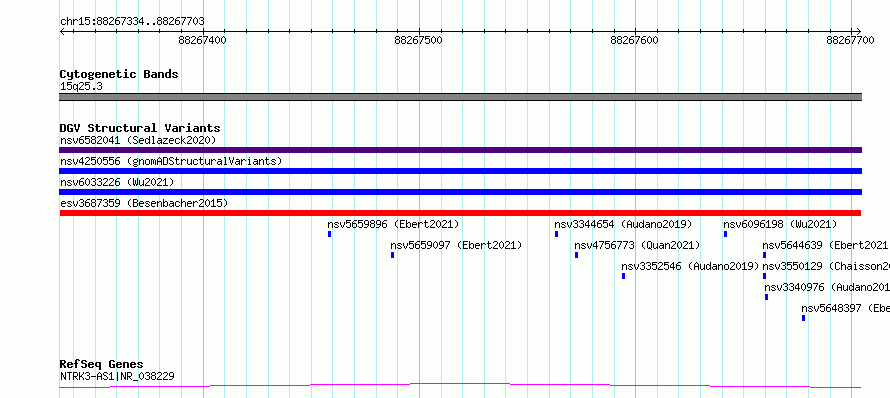
Task: Open the nsv6033226 (Wu2021) label
Action: pyautogui.click(x=117, y=182)
